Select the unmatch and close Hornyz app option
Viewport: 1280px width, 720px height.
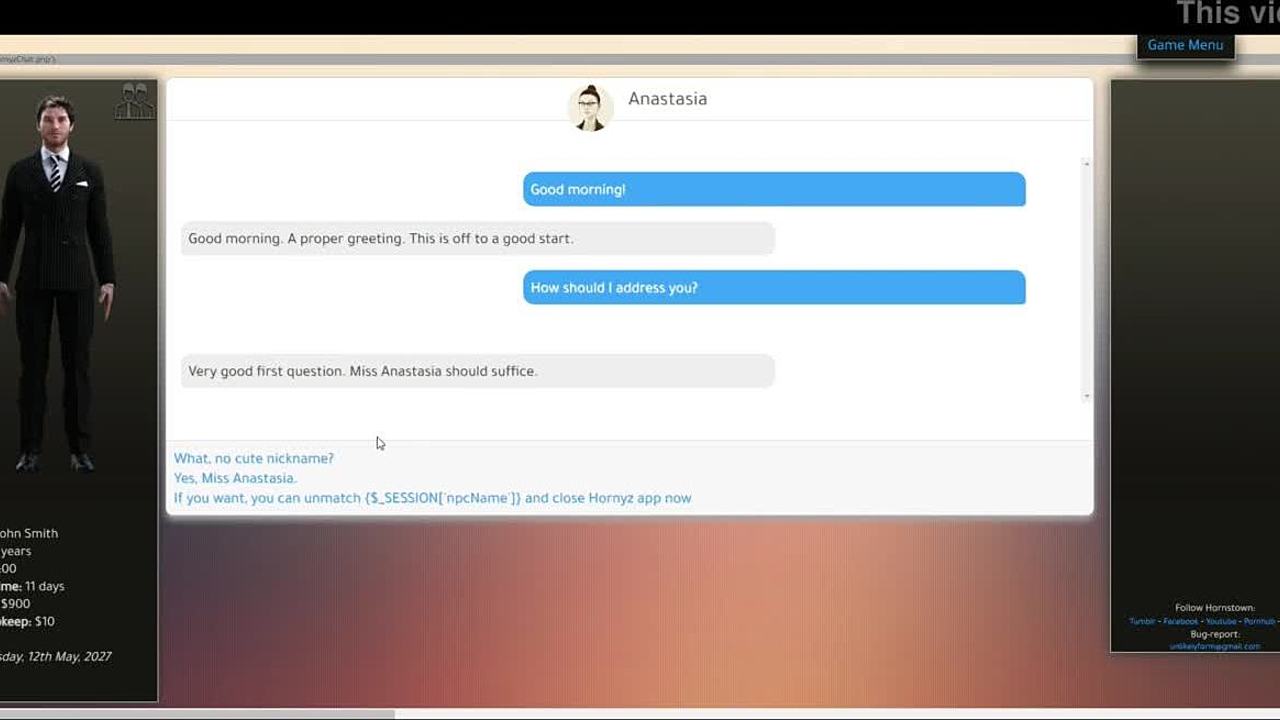[432, 498]
